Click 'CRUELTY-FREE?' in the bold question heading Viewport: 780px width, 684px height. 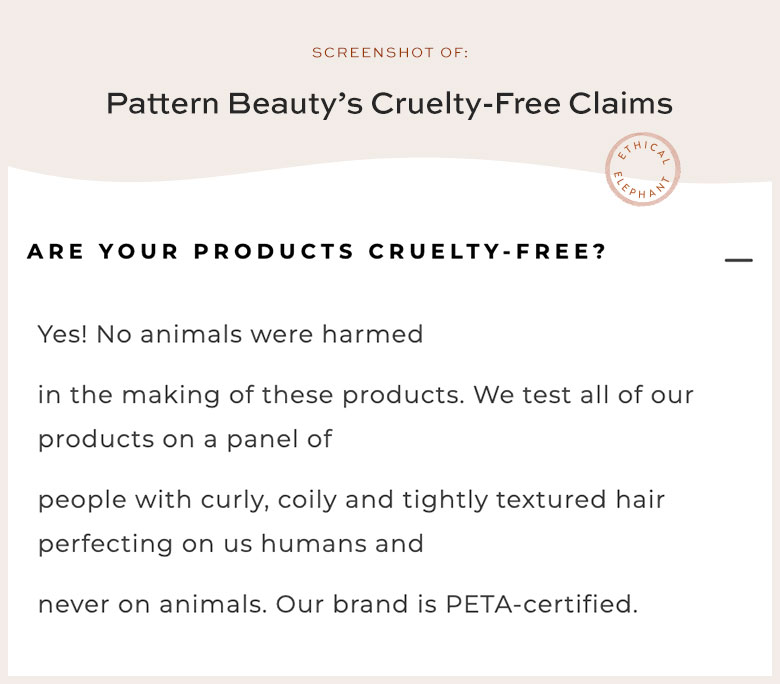(488, 252)
